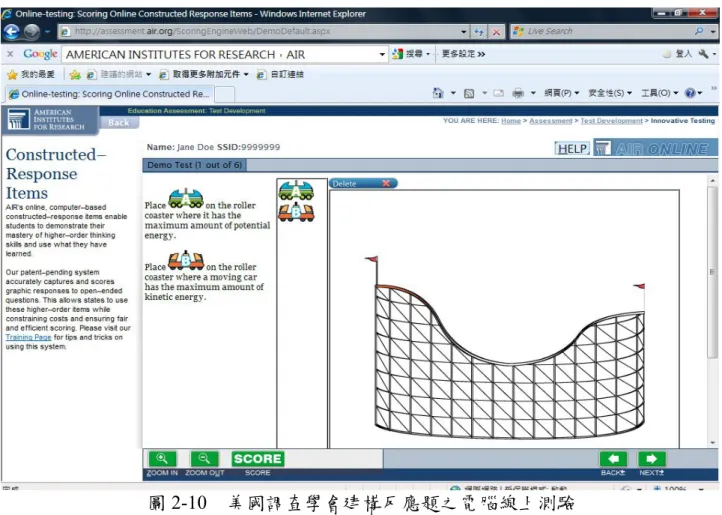Open the Training Page link

tap(29, 337)
